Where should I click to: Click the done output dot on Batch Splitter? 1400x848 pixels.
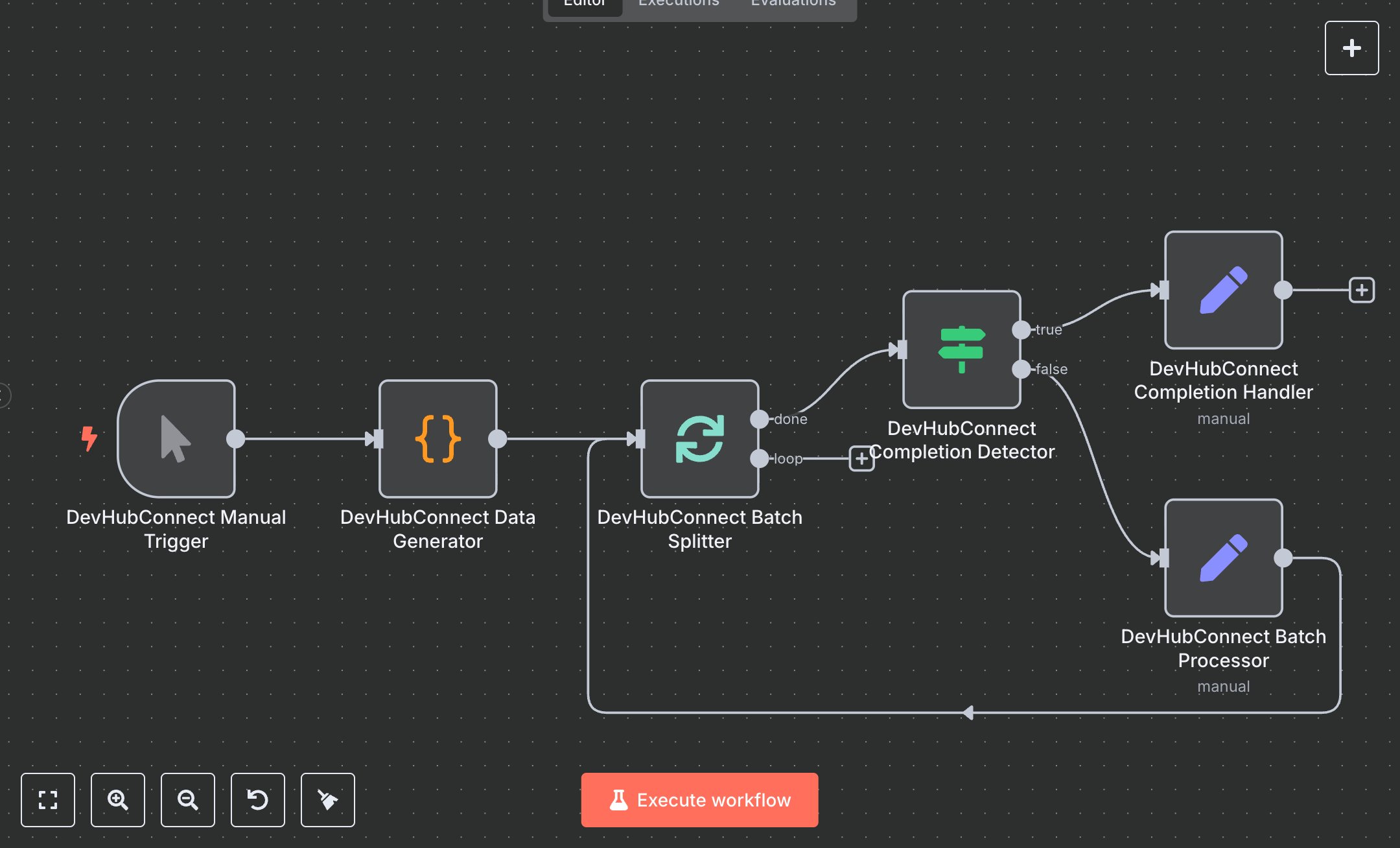(x=760, y=418)
